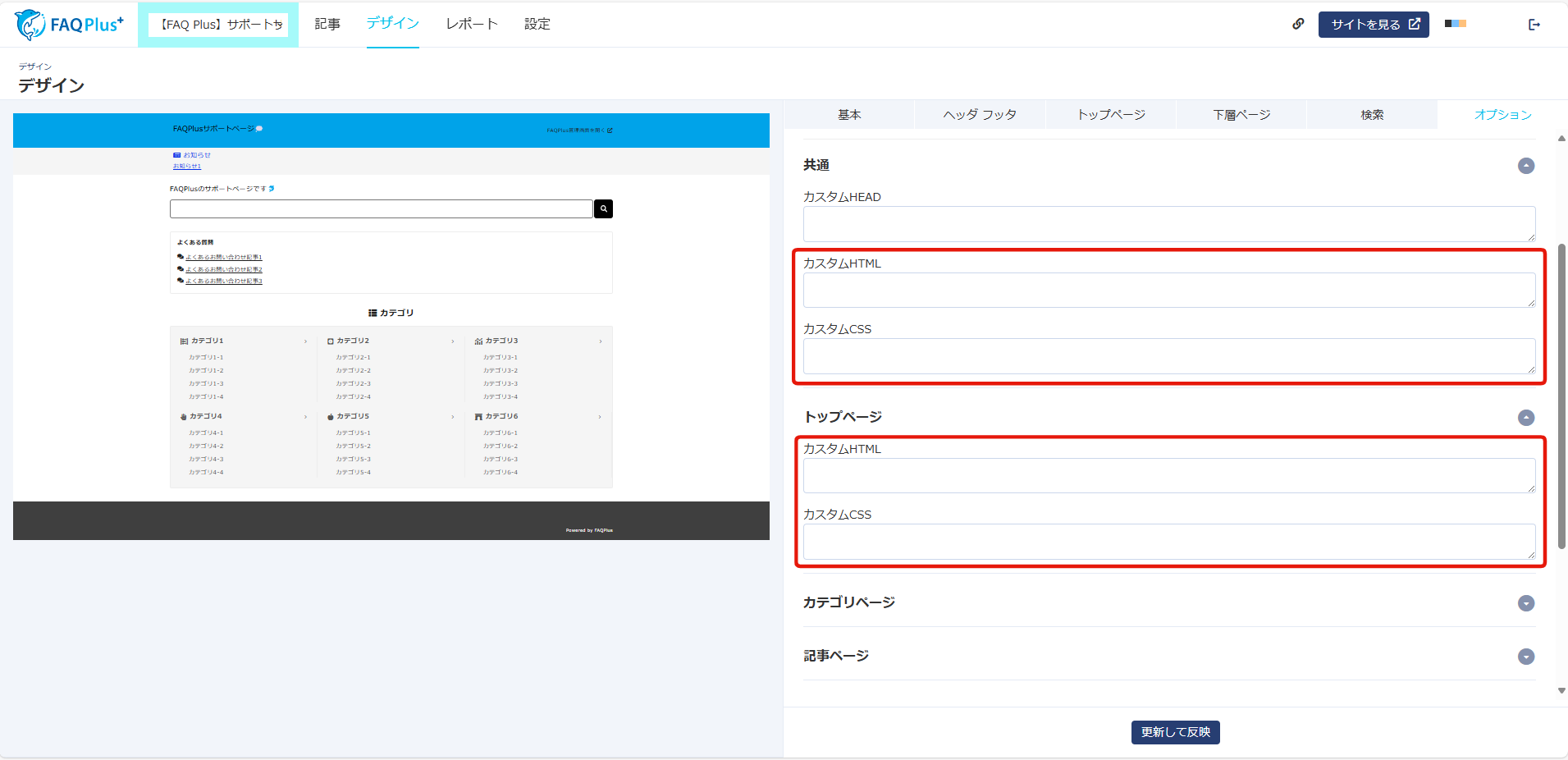Screen dimensions: 1568x760
Task: Select the 検索 tab
Action: point(1372,115)
